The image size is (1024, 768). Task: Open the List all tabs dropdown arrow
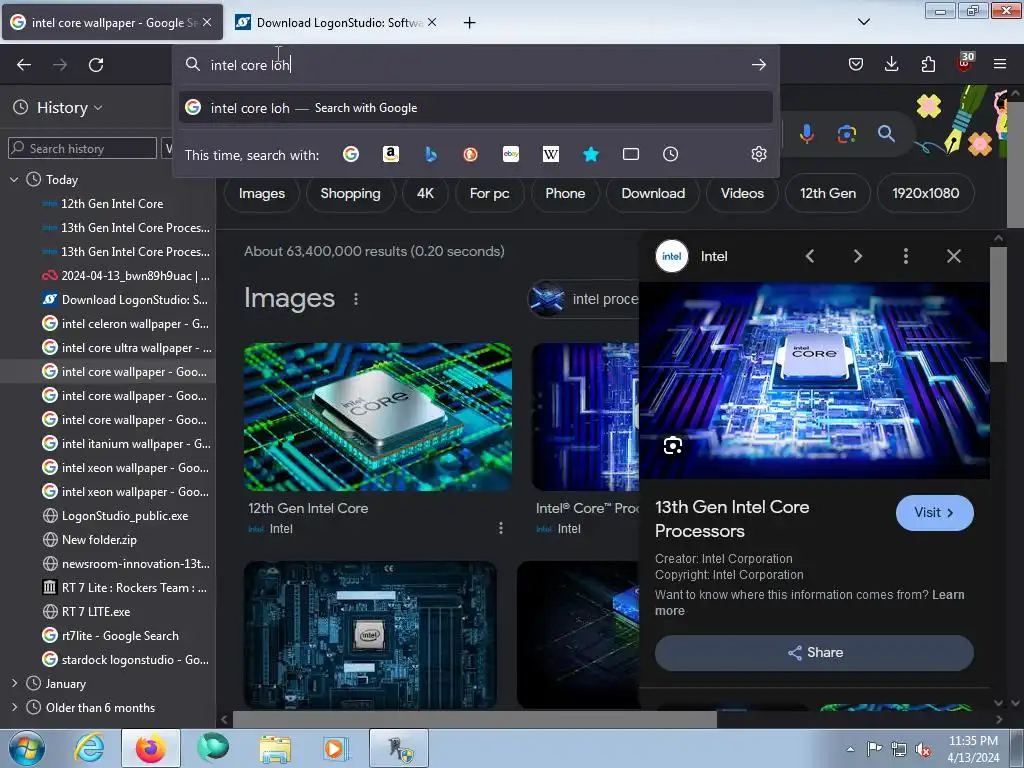[x=863, y=22]
